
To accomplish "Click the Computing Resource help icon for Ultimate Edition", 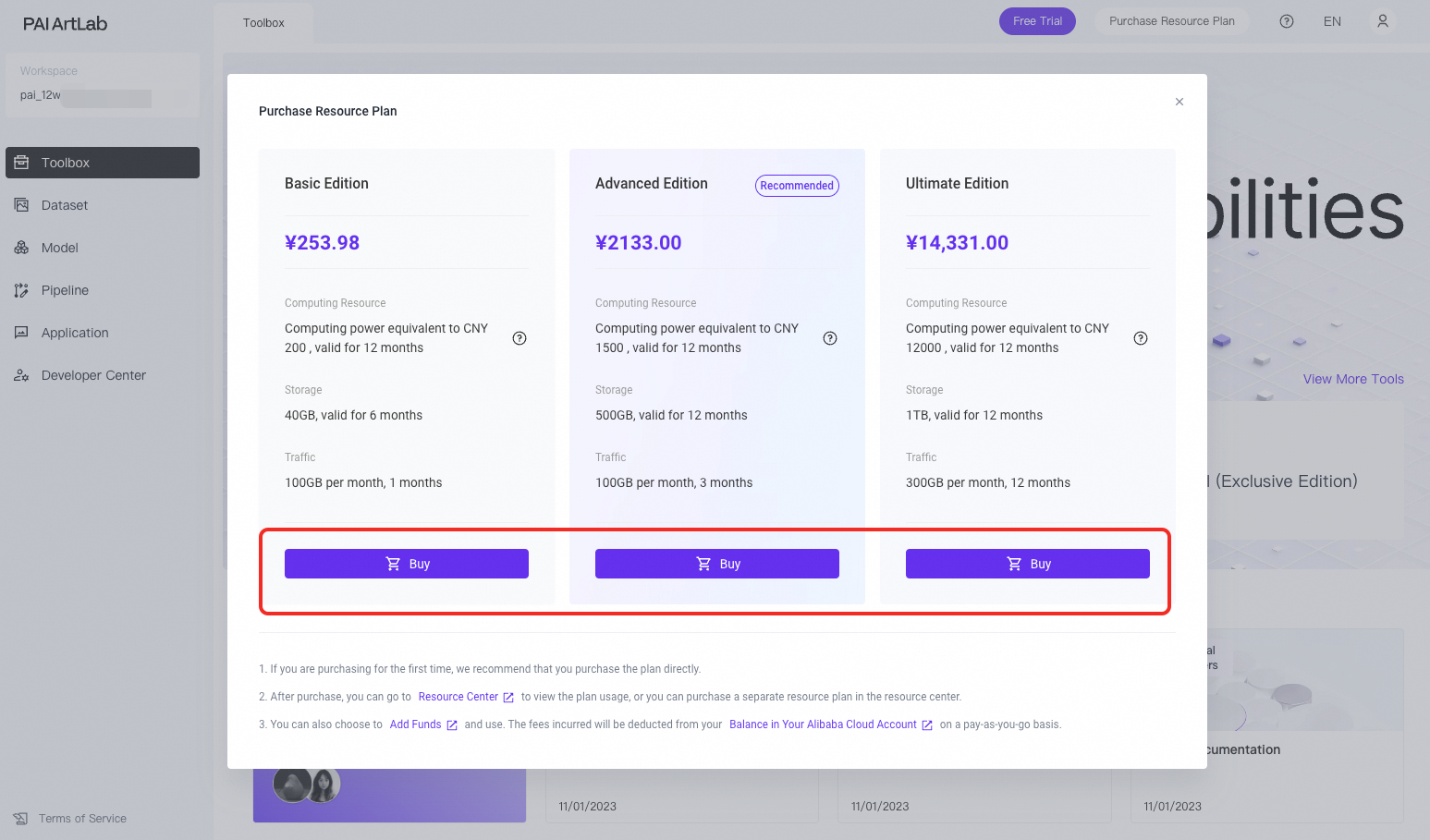I will pyautogui.click(x=1140, y=338).
